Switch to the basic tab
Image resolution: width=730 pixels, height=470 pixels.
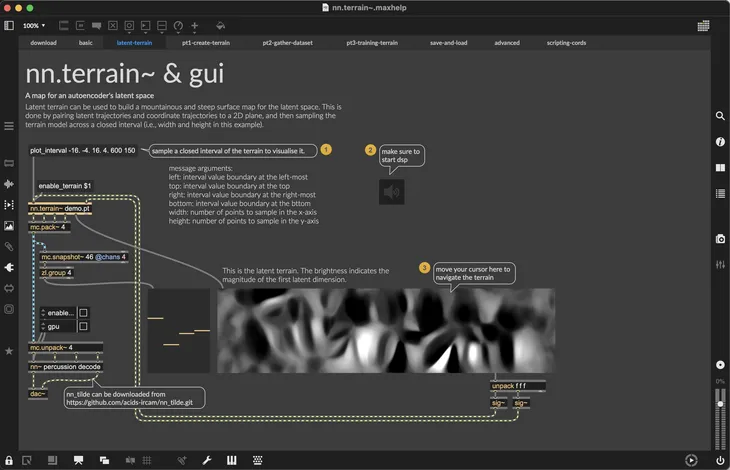[x=86, y=43]
